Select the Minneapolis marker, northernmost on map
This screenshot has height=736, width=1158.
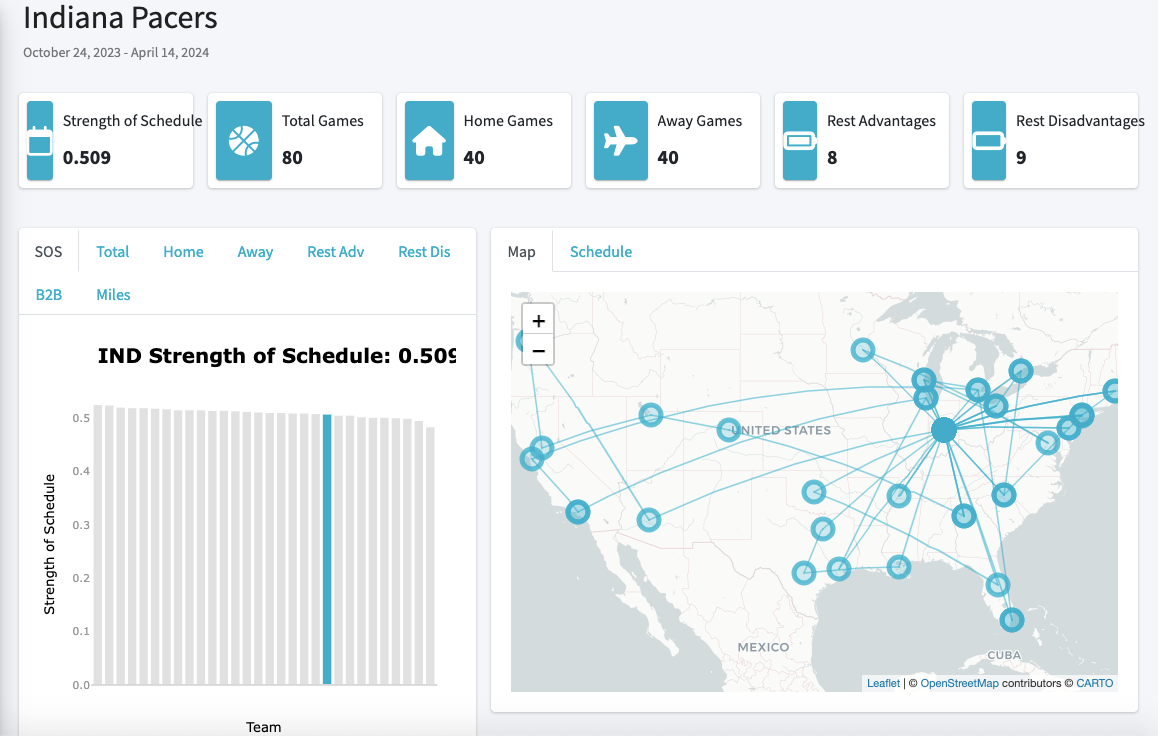[863, 350]
